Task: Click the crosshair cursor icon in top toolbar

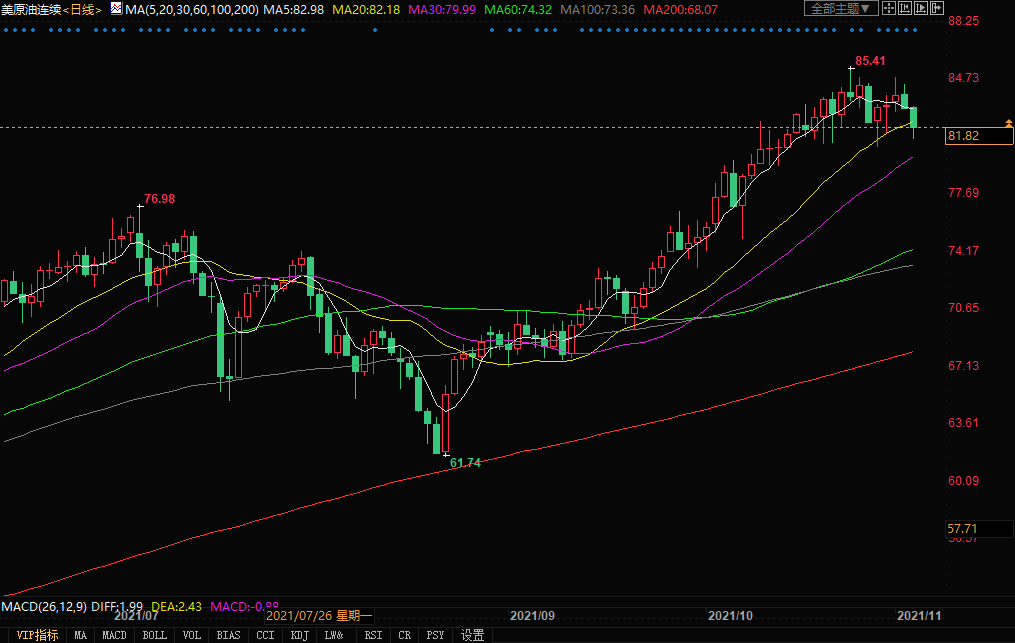Action: (890, 8)
